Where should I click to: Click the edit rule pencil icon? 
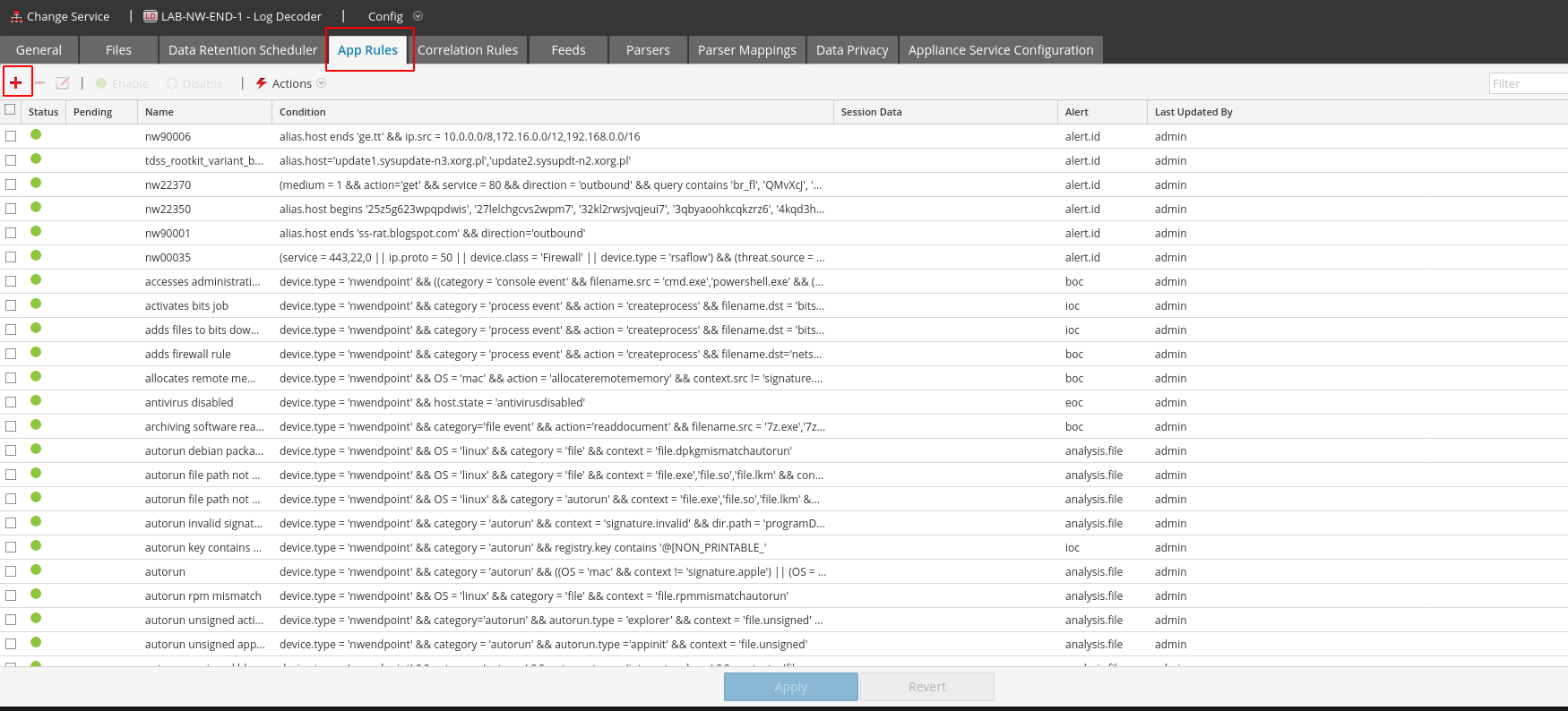[63, 83]
